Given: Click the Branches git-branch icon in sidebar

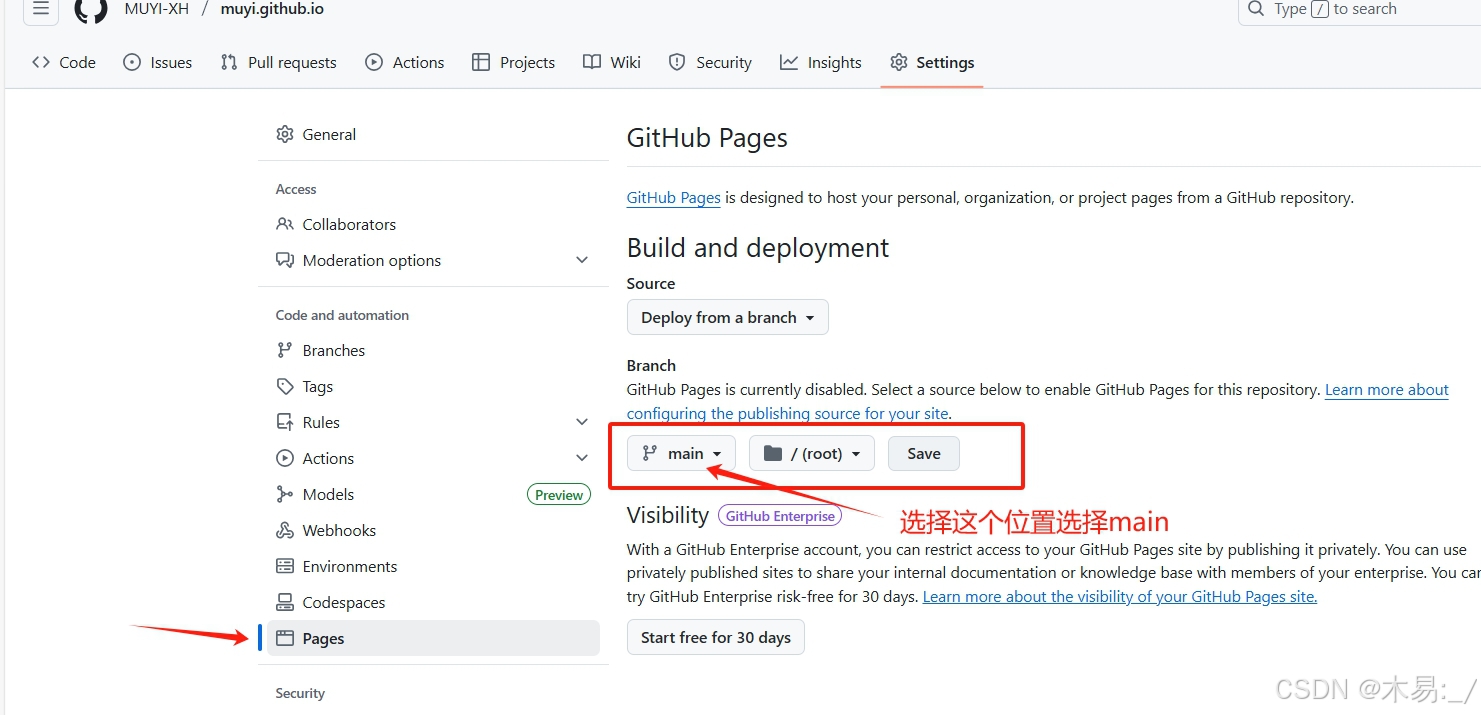Looking at the screenshot, I should [x=285, y=350].
